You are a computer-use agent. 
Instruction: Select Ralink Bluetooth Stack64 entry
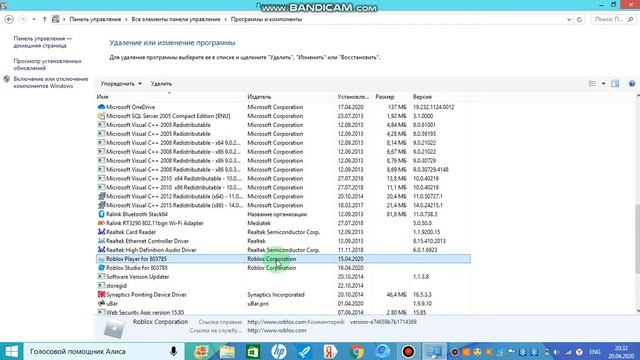283,214
